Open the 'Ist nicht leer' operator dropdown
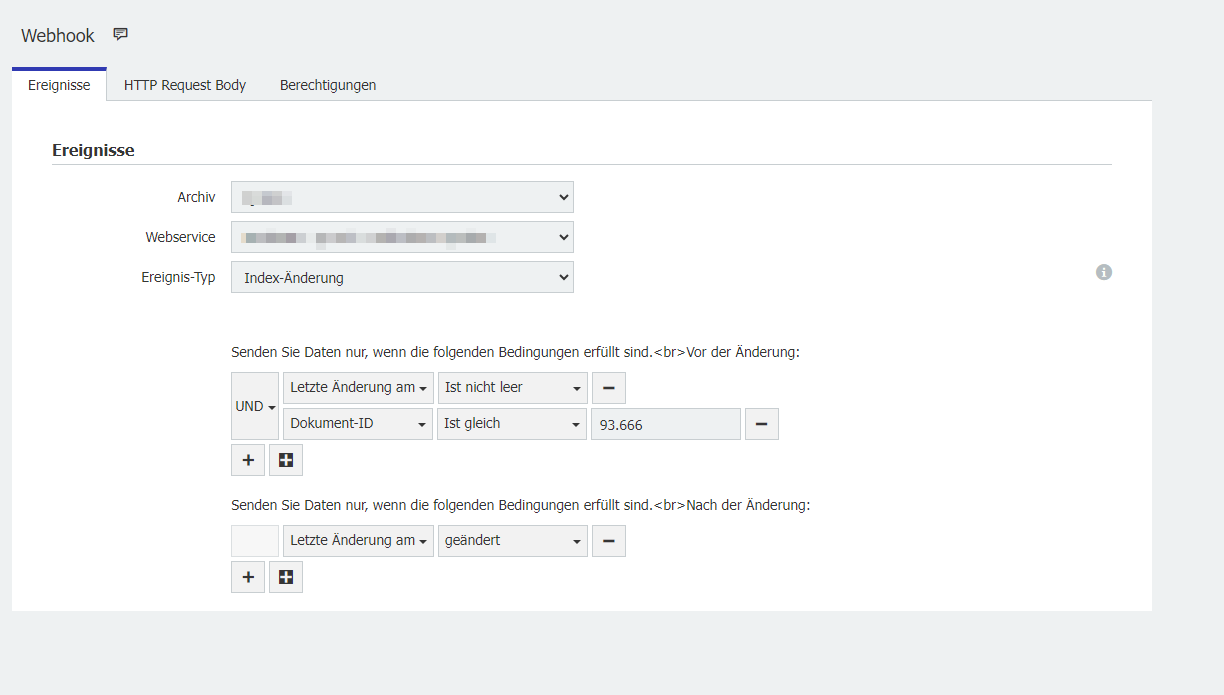This screenshot has height=695, width=1224. pos(512,388)
